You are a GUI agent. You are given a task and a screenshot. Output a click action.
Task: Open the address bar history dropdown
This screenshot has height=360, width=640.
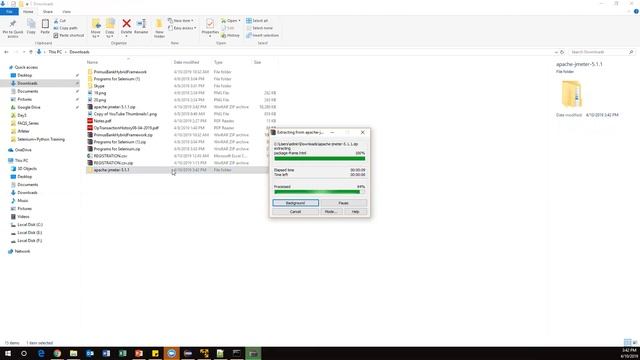coord(556,52)
